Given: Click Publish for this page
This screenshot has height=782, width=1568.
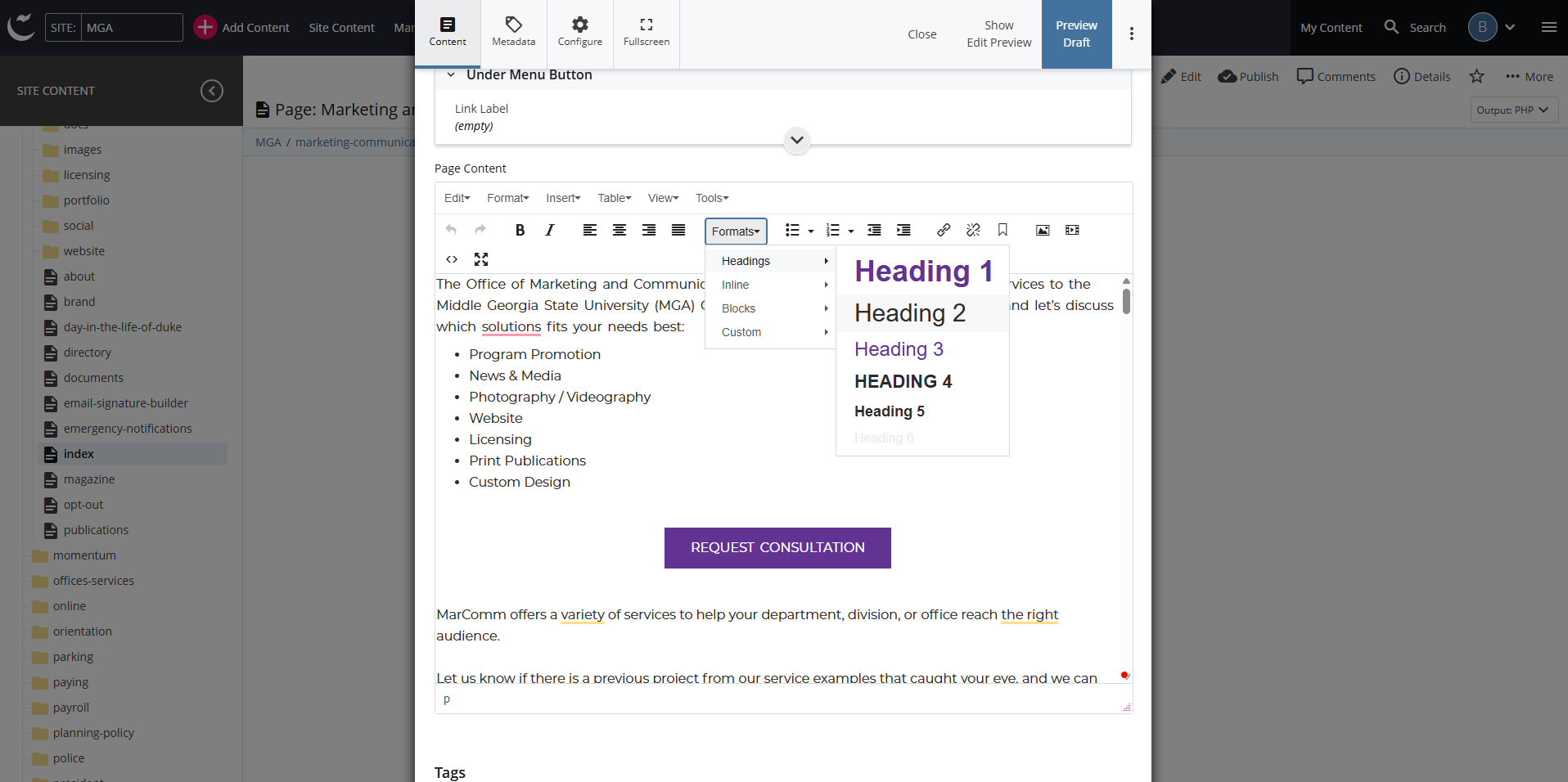Looking at the screenshot, I should click(1247, 76).
